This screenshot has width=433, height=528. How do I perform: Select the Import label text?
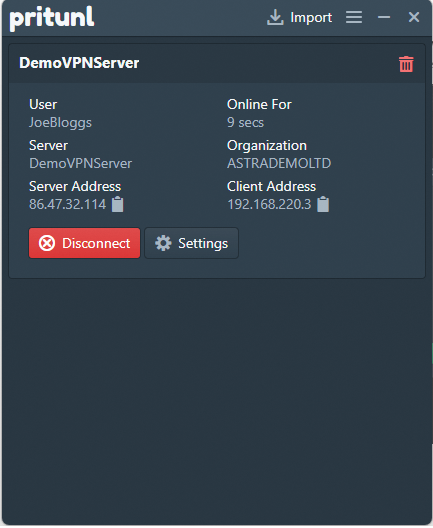(311, 18)
